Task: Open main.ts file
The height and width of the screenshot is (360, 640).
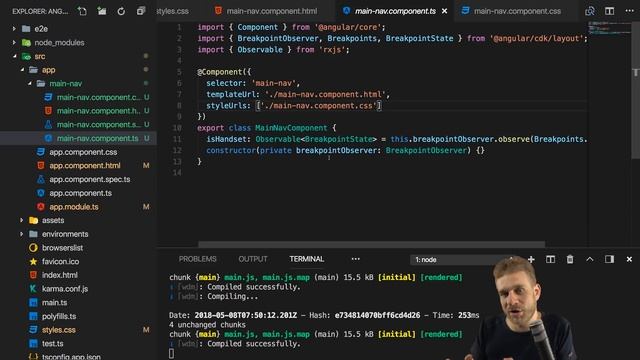Action: click(x=54, y=303)
